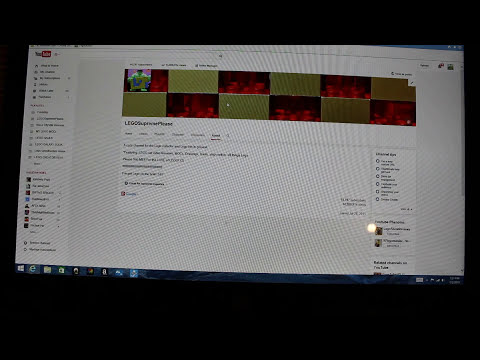
Task: Open second subscription channel in sidebar
Action: pos(38,186)
